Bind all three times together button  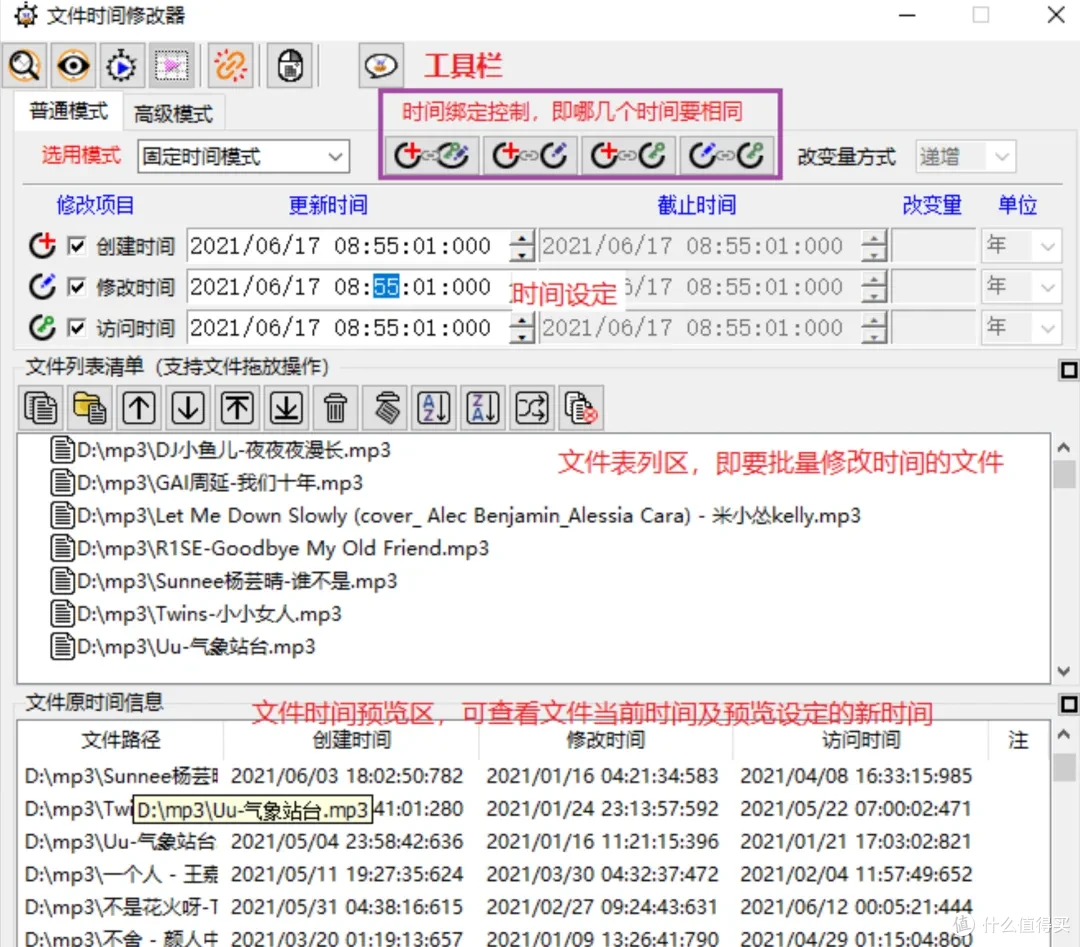point(432,155)
